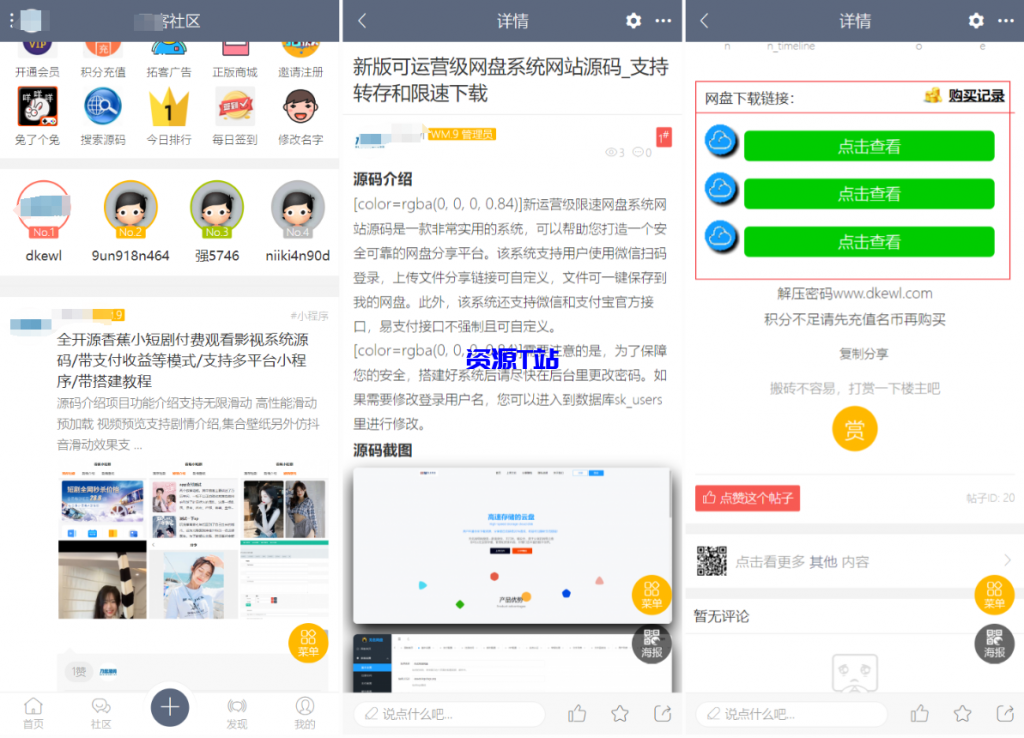
Task: Toggle 点赞这个帖子 to like the thread
Action: coord(747,498)
